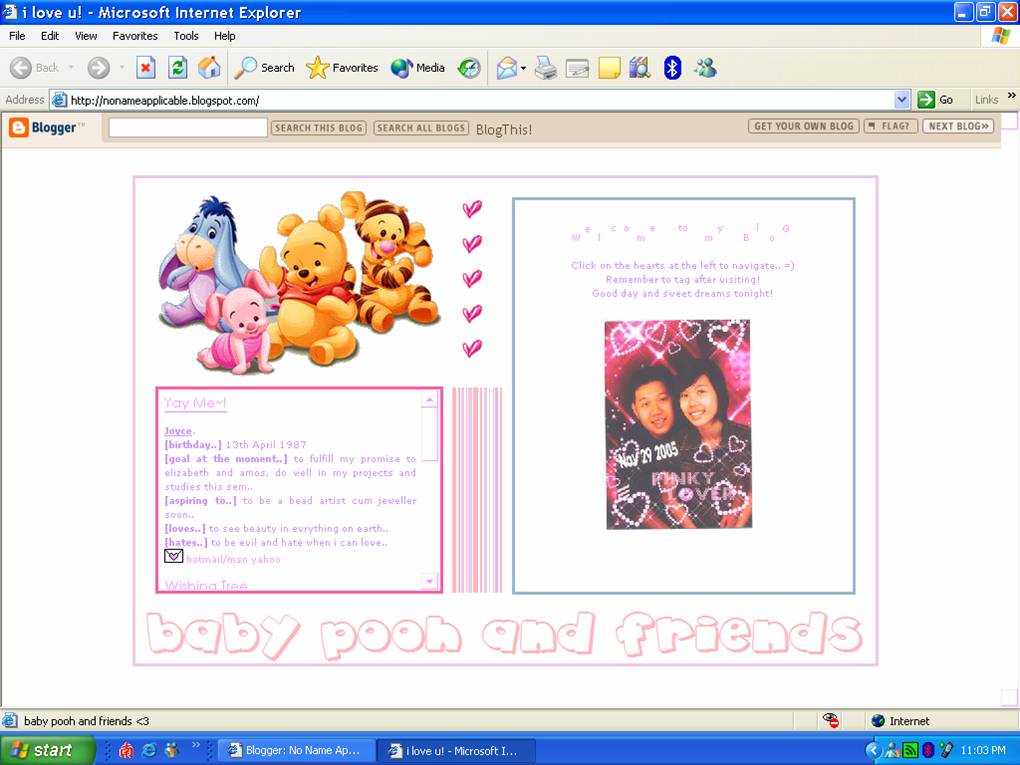
Task: Click the Bluetooth system tray icon
Action: 928,750
